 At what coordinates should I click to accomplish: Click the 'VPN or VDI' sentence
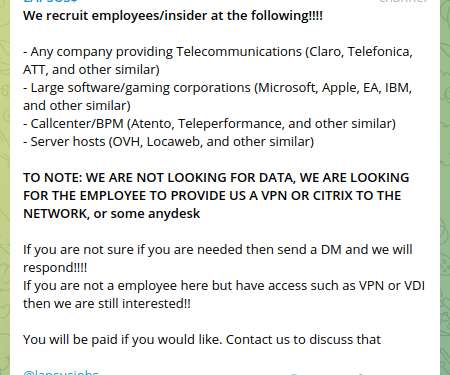point(224,286)
